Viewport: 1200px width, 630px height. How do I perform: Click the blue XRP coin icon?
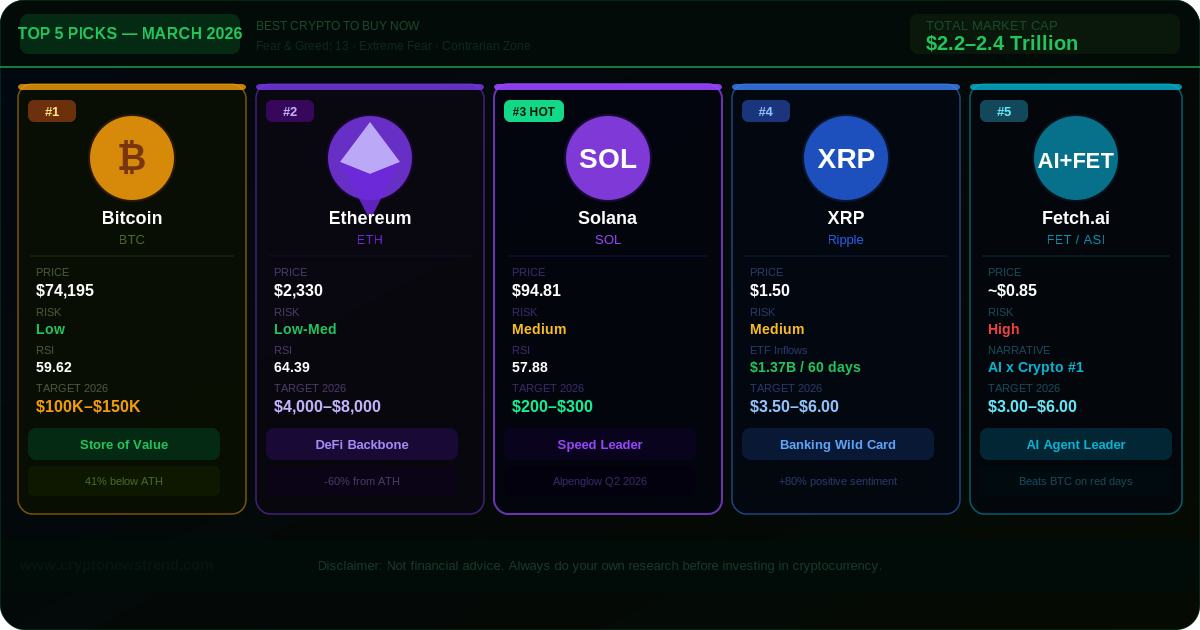846,158
